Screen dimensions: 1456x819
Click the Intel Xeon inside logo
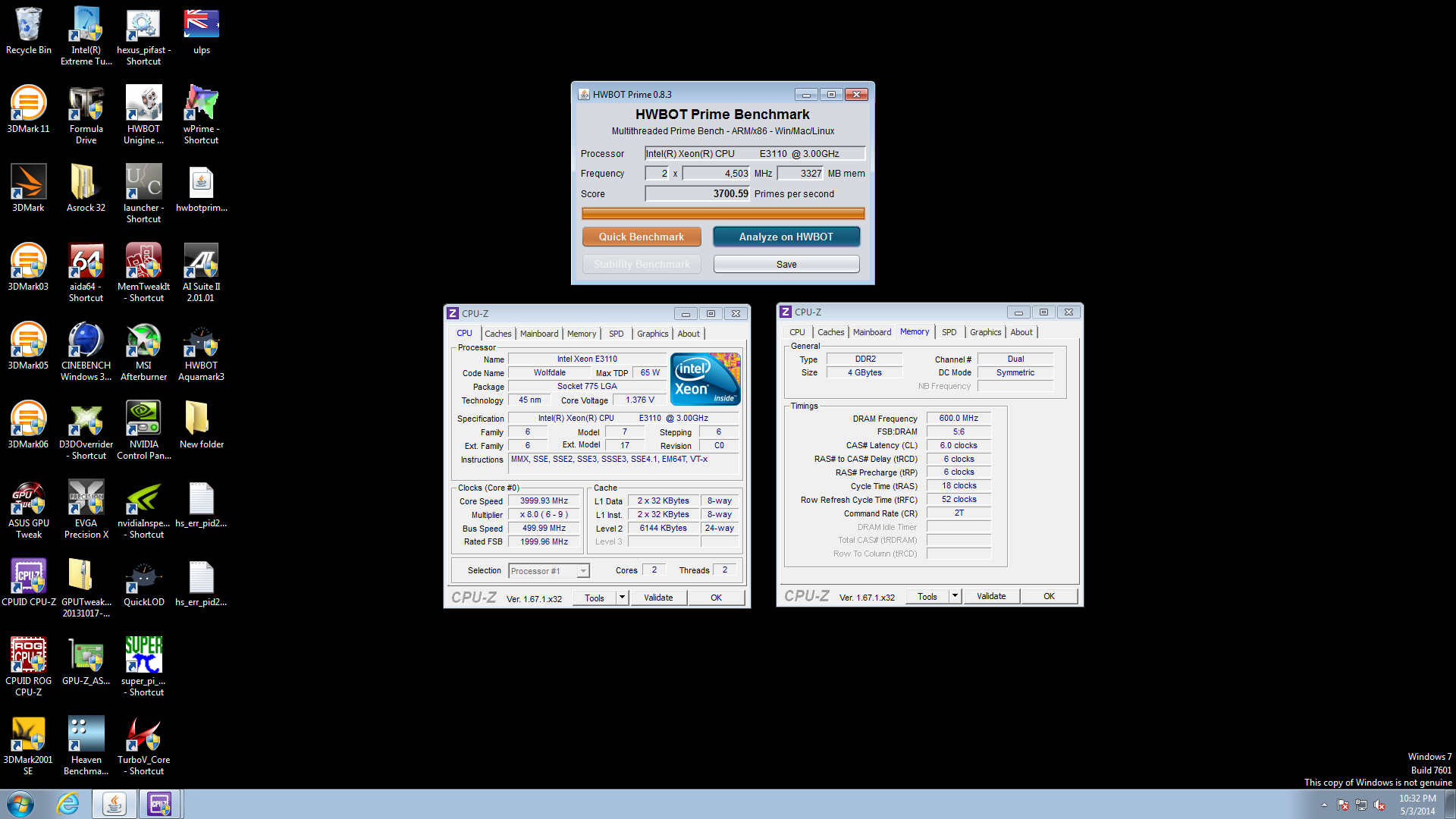[x=705, y=379]
